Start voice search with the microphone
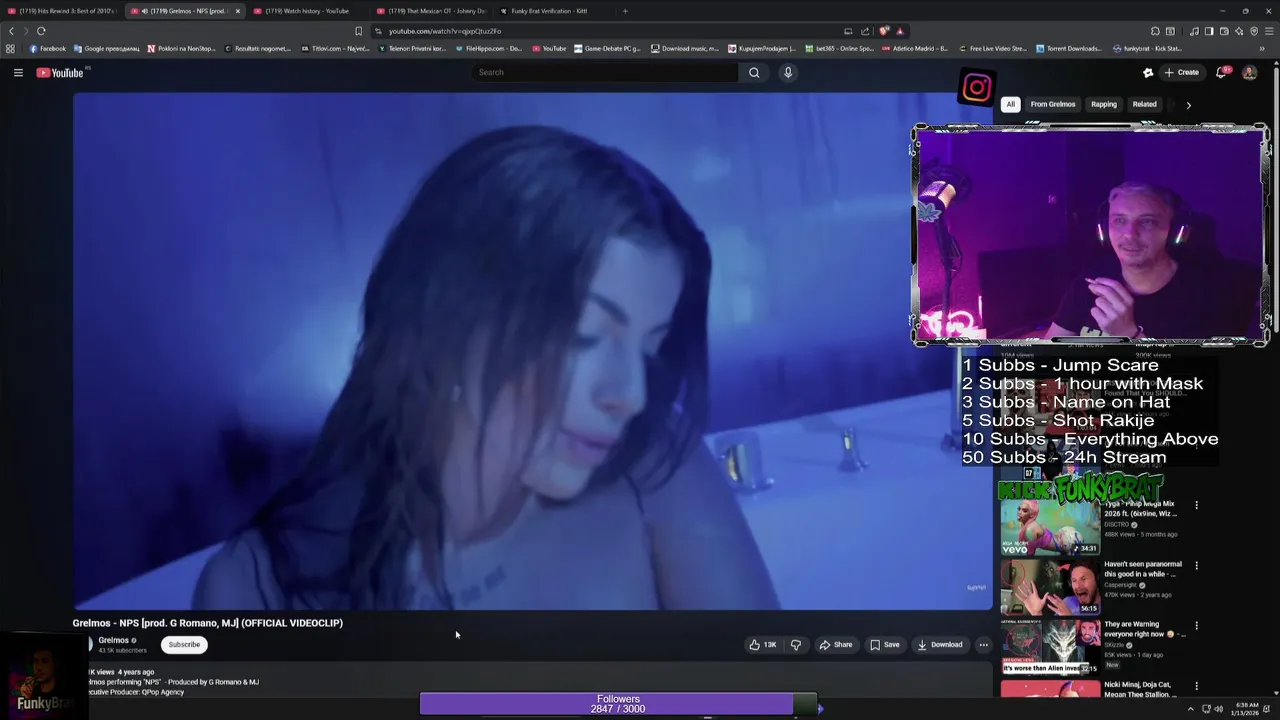This screenshot has width=1280, height=720. point(788,72)
